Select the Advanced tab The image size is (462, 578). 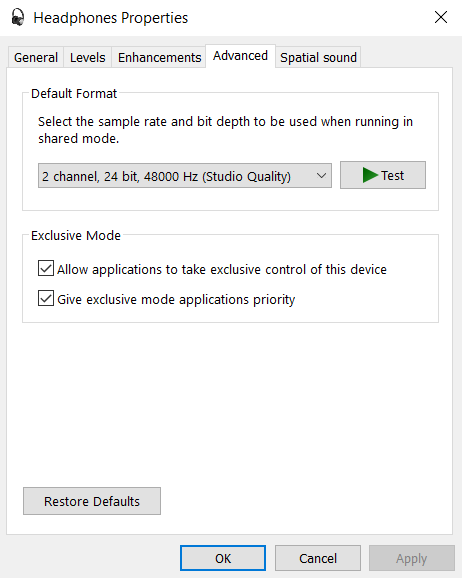[240, 56]
